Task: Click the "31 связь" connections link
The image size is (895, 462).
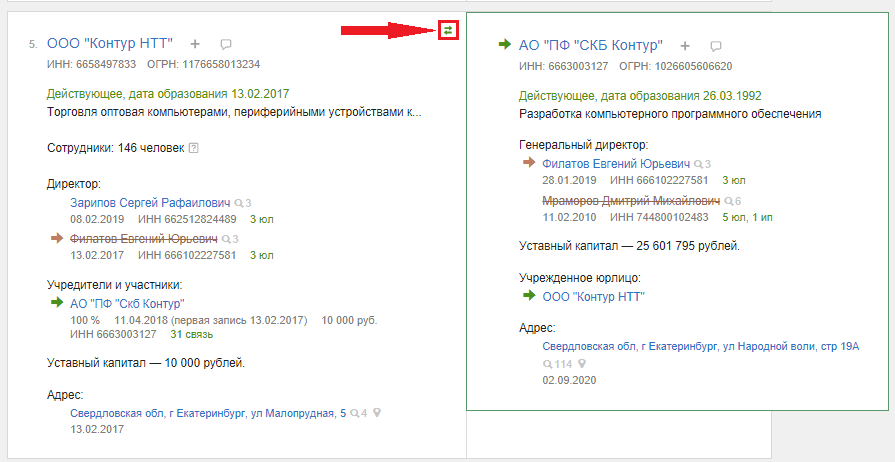Action: tap(192, 334)
